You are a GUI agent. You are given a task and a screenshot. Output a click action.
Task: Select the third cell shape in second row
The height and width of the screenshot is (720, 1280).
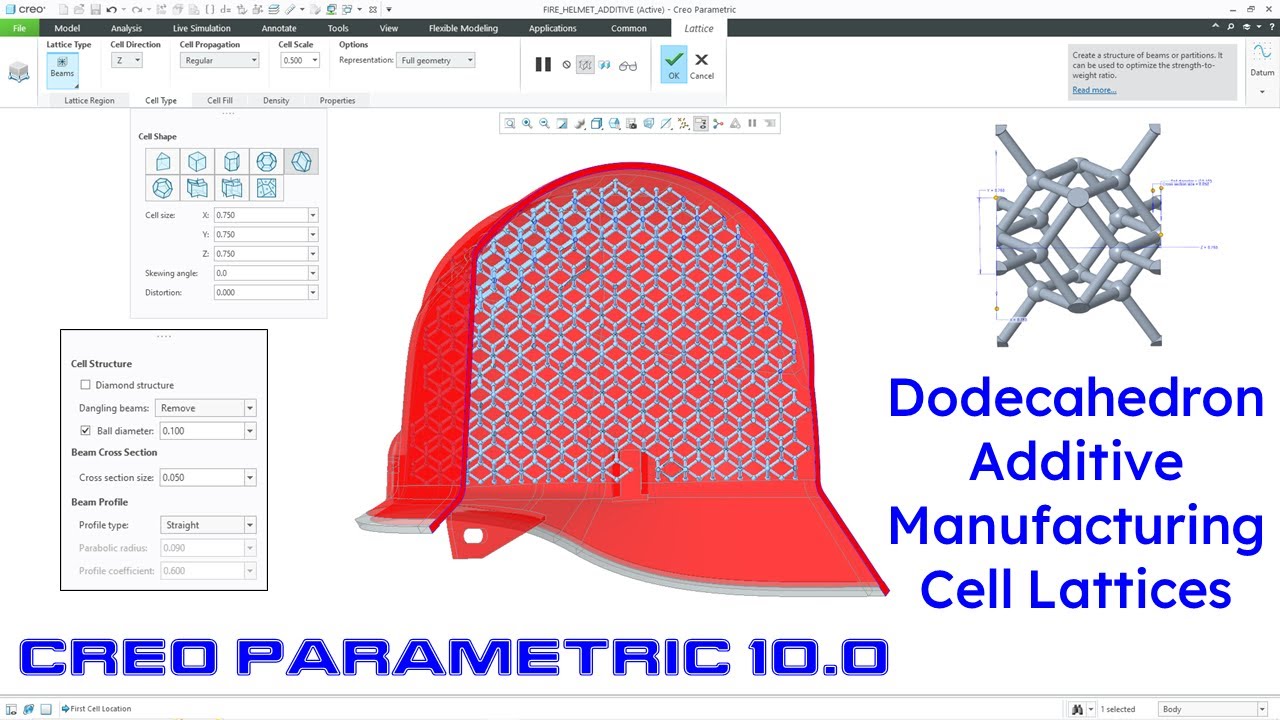232,188
